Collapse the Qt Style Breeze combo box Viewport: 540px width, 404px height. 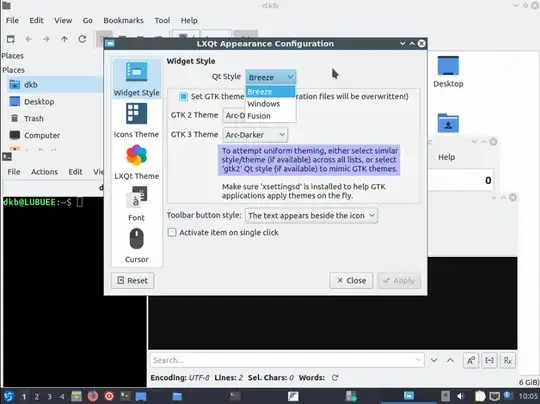click(271, 77)
